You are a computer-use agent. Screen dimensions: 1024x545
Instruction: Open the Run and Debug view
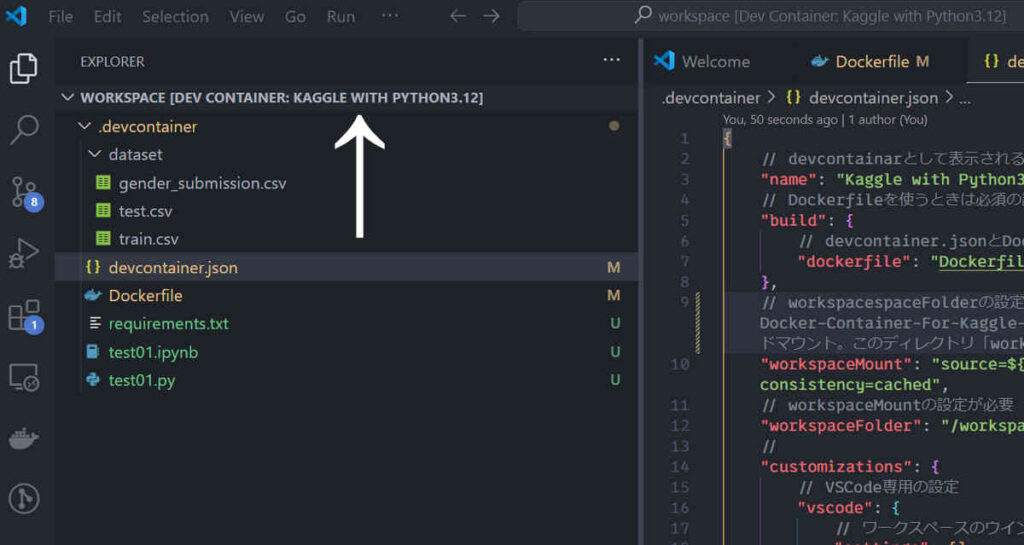tap(23, 252)
